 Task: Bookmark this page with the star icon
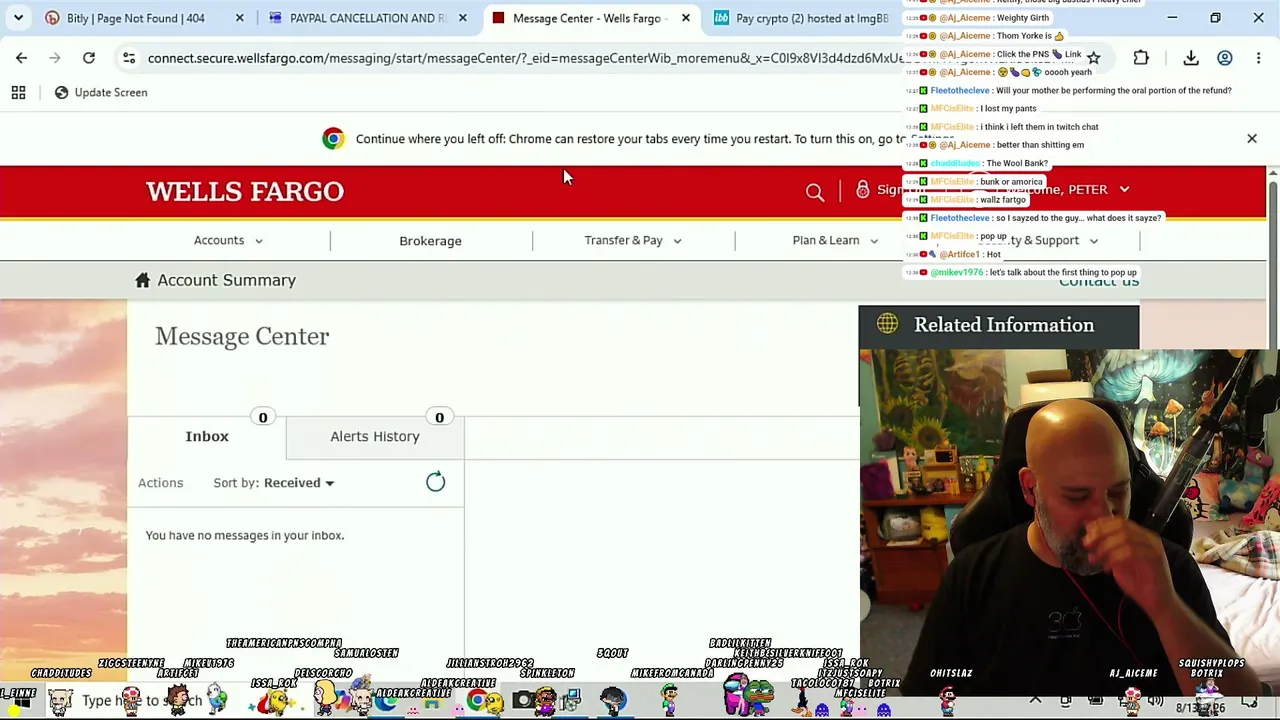1093,58
